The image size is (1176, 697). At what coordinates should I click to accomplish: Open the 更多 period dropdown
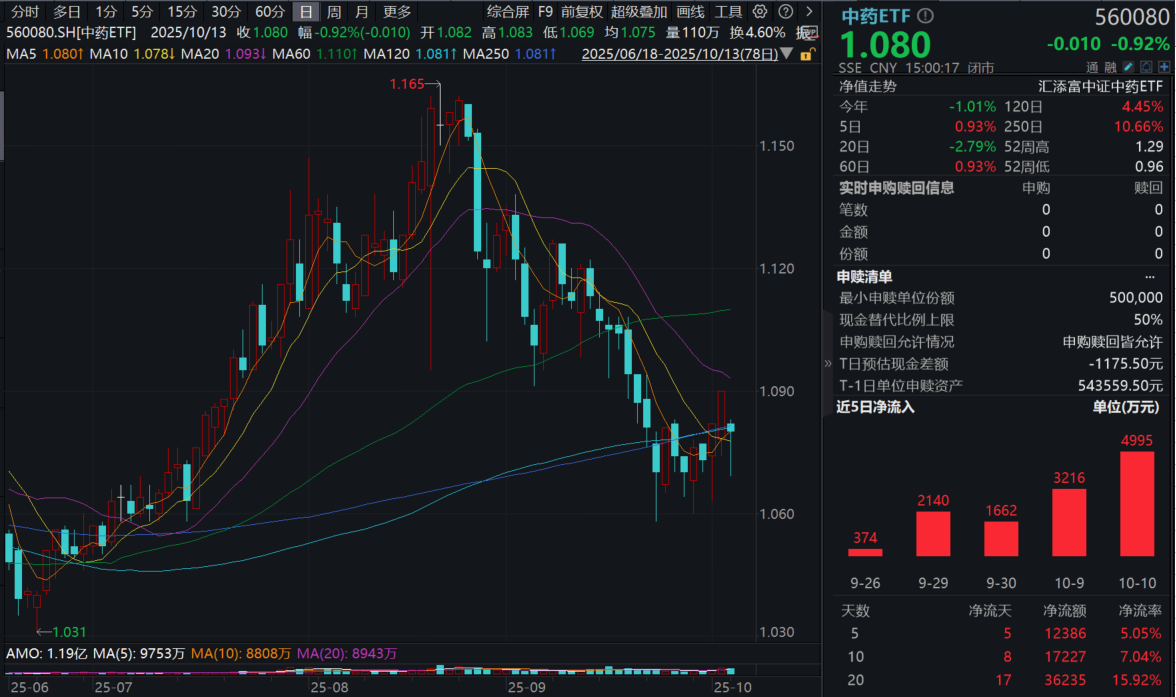(x=394, y=12)
